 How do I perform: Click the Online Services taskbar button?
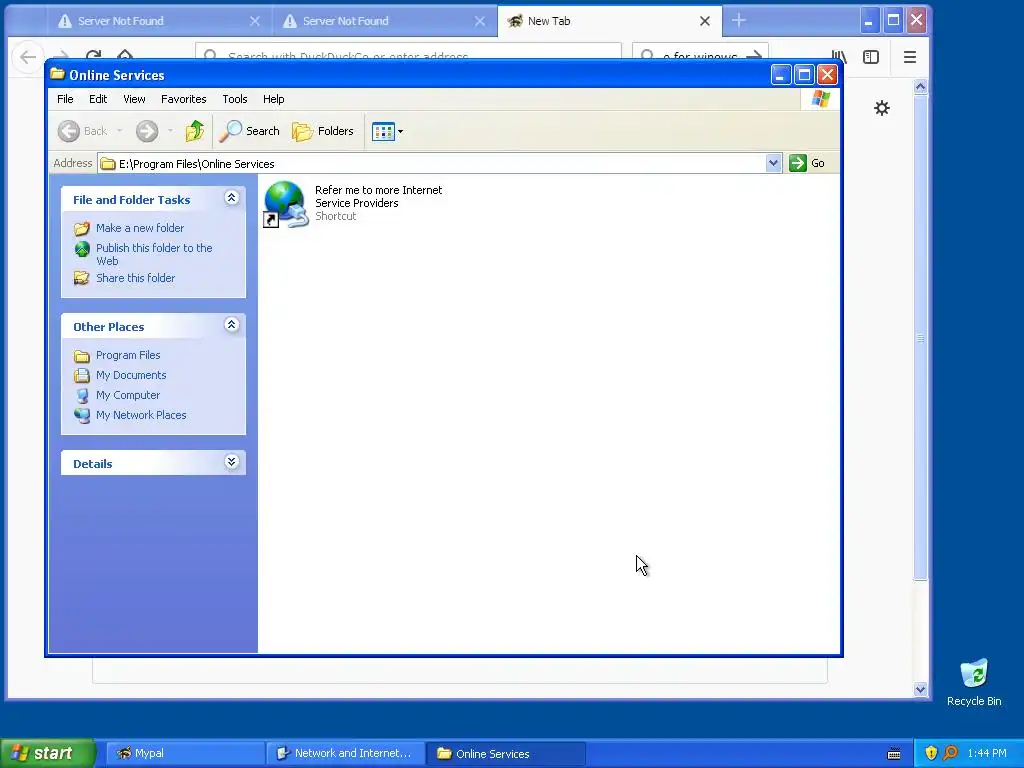click(x=505, y=754)
